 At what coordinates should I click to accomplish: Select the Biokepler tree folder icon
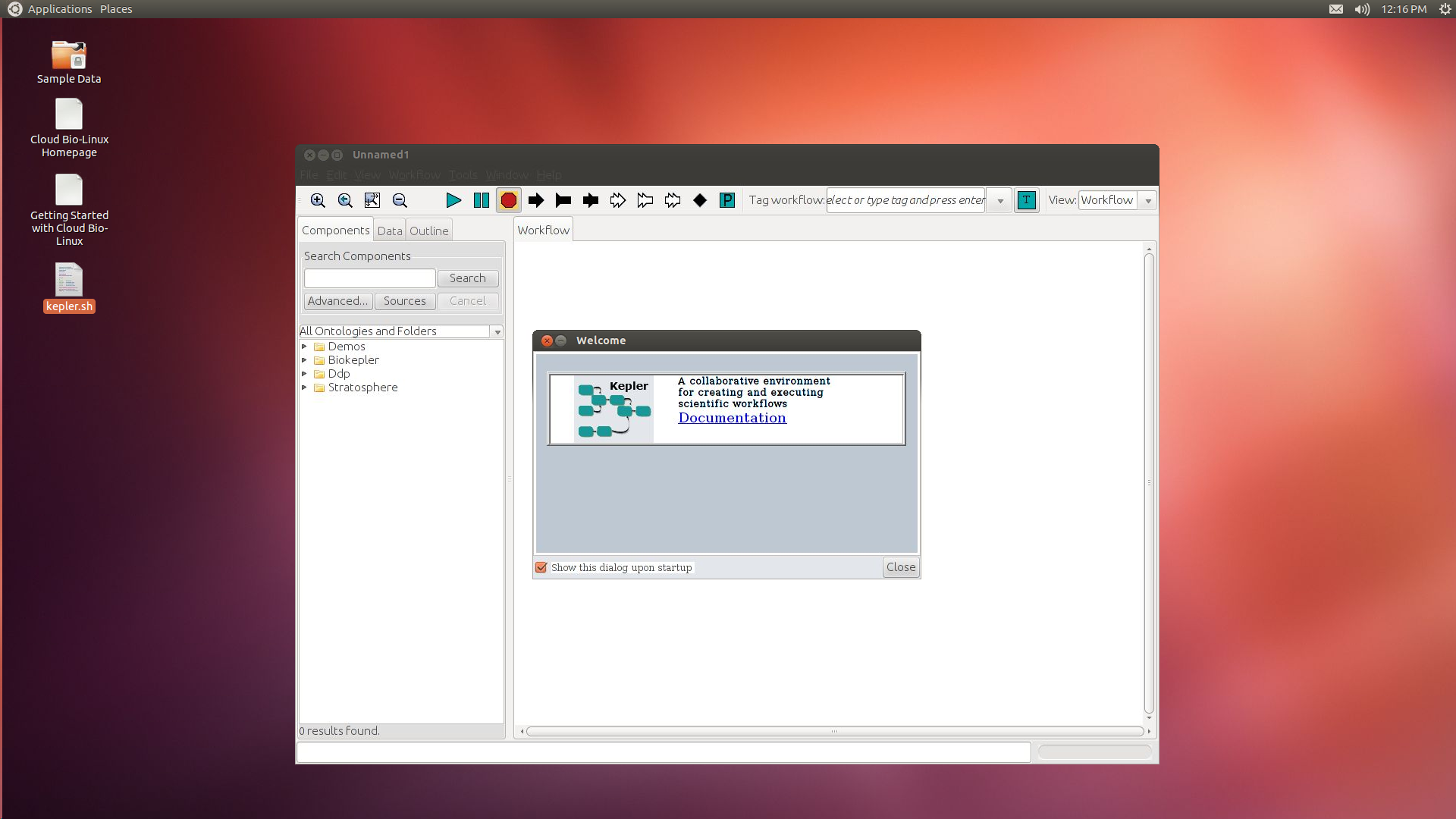click(319, 360)
